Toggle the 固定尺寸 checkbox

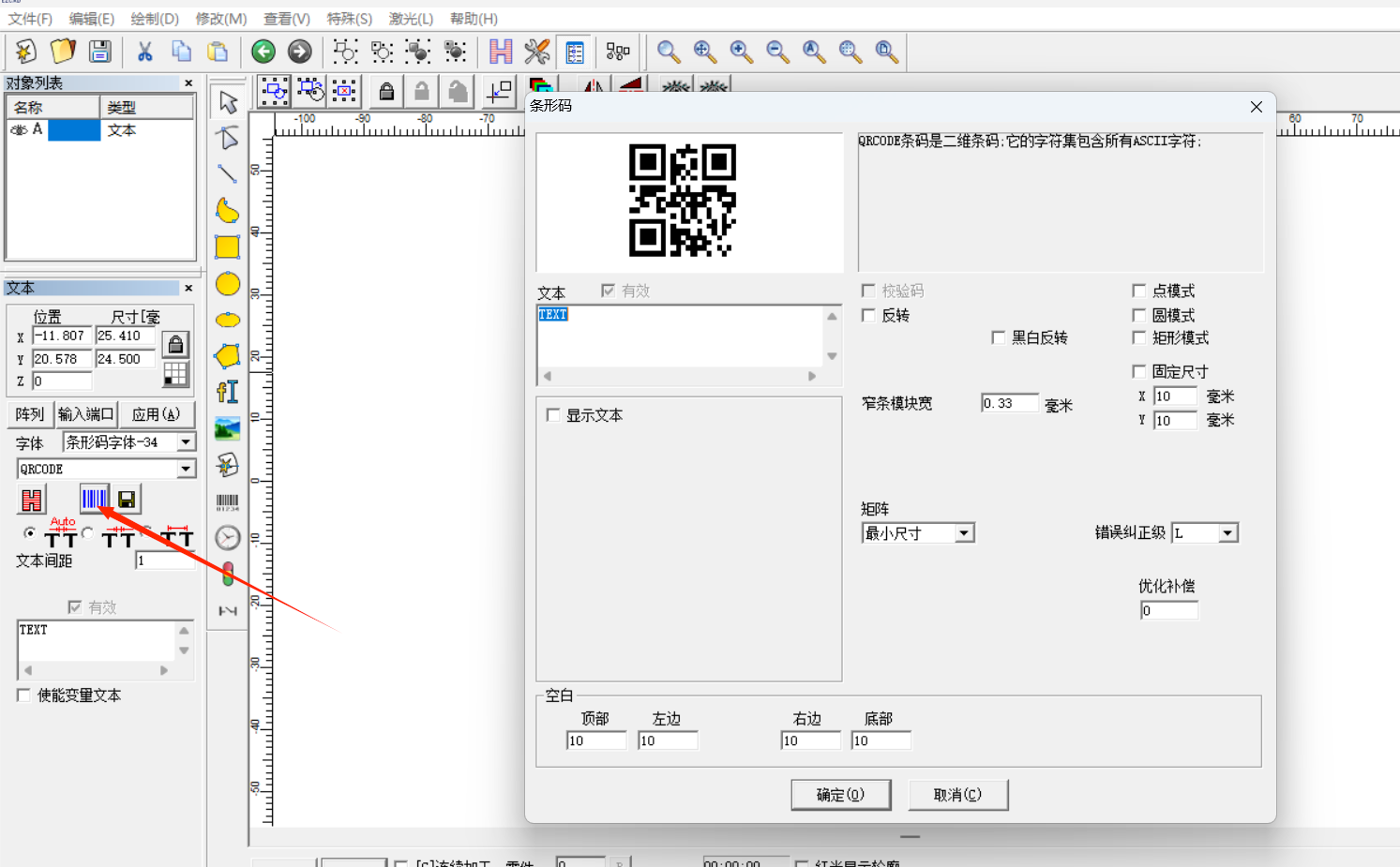click(1139, 371)
